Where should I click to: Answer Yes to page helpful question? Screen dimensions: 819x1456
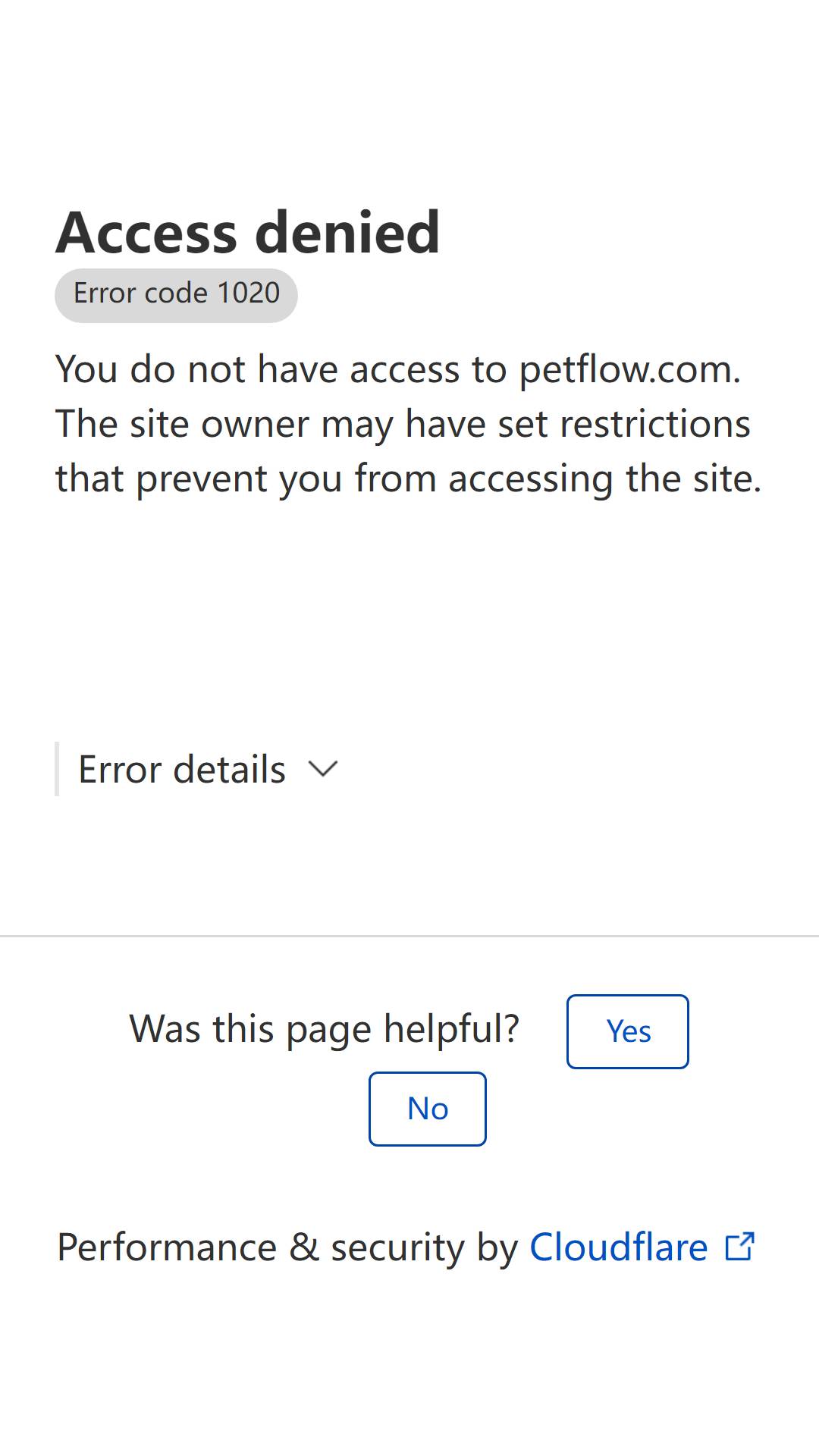[x=628, y=1031]
